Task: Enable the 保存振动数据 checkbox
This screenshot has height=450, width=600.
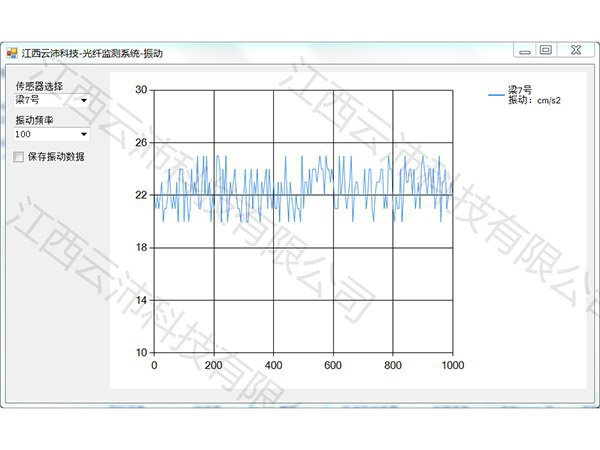Action: point(19,157)
